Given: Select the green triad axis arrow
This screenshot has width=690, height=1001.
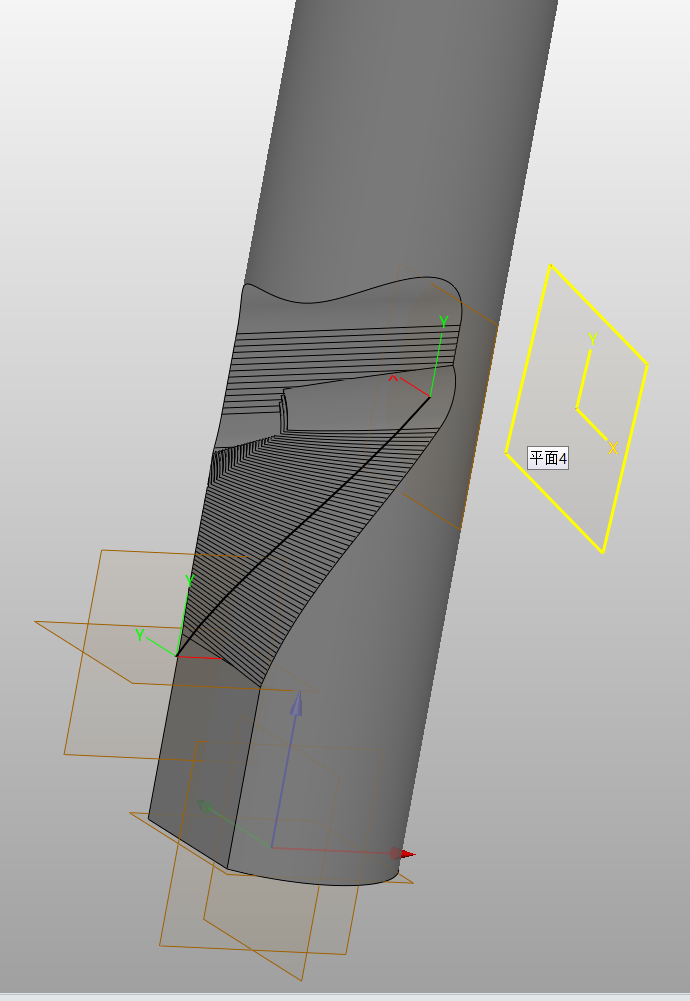Looking at the screenshot, I should coord(233,826).
